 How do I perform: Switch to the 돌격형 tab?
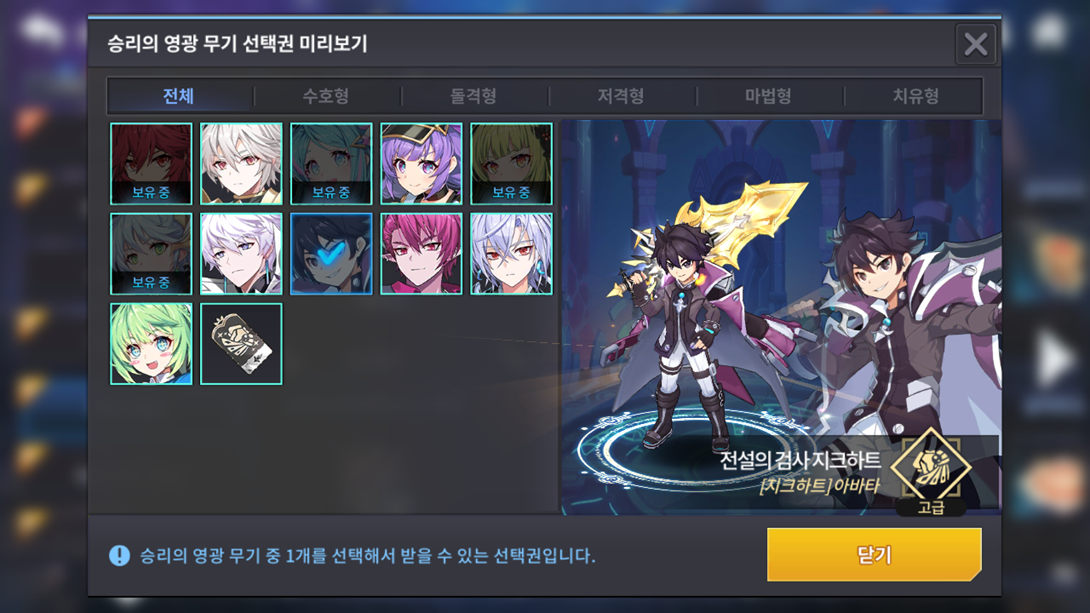(473, 96)
